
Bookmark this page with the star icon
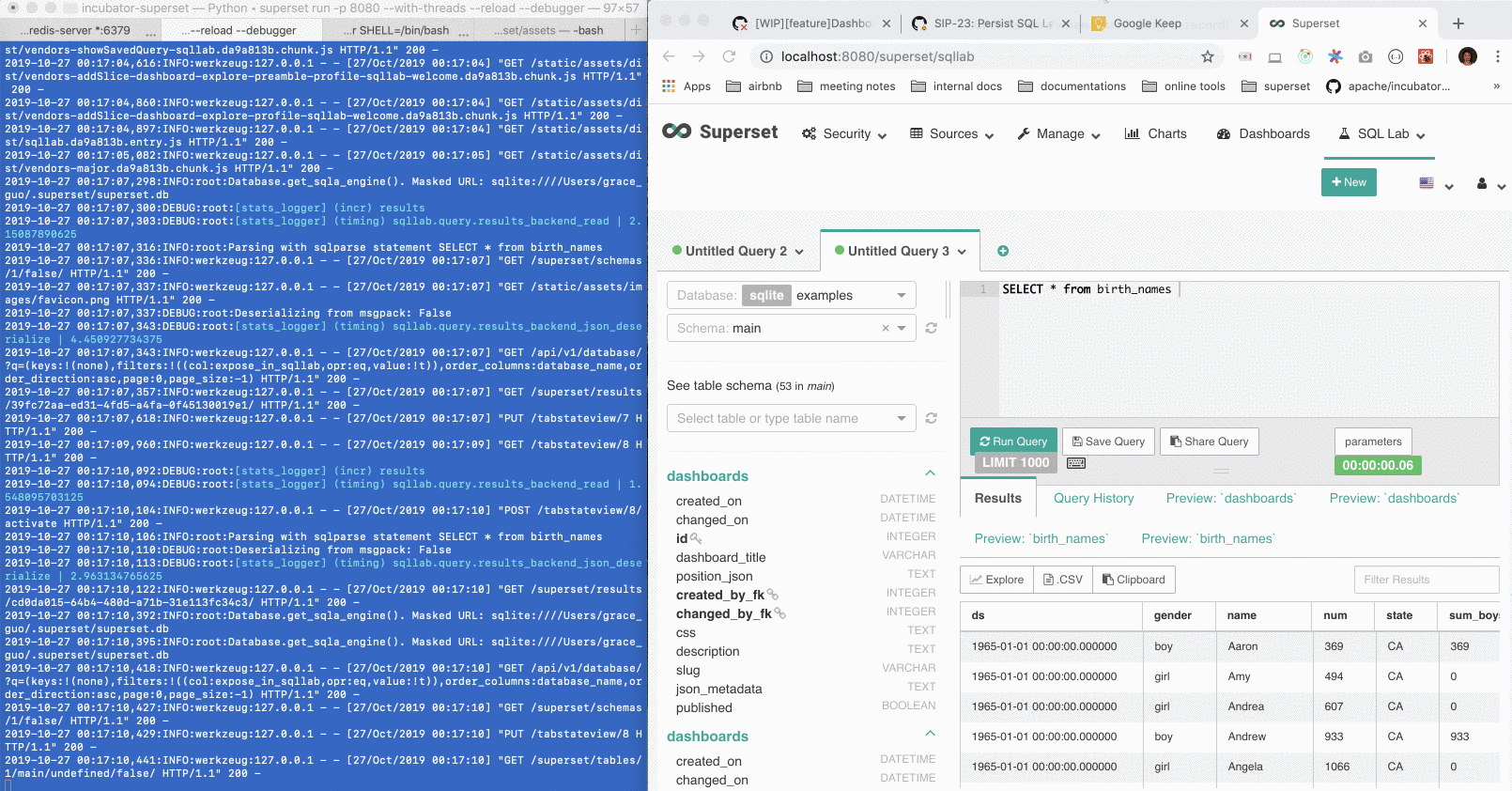pos(1208,56)
